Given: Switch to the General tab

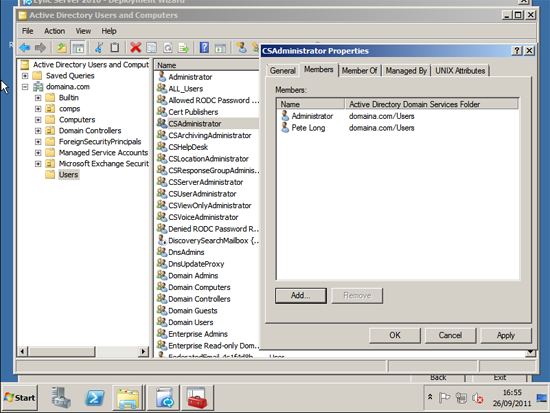Looking at the screenshot, I should pos(282,71).
